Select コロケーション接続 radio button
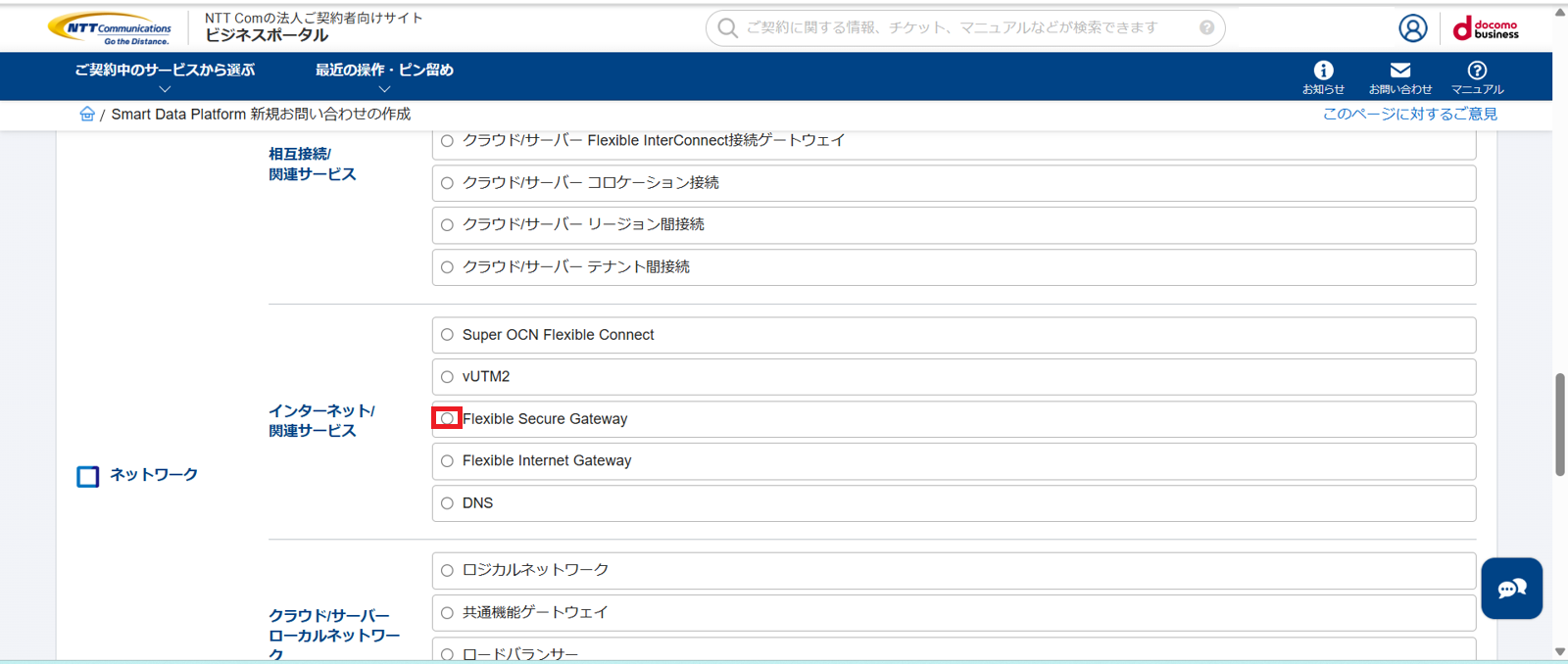The image size is (1568, 664). pos(447,183)
